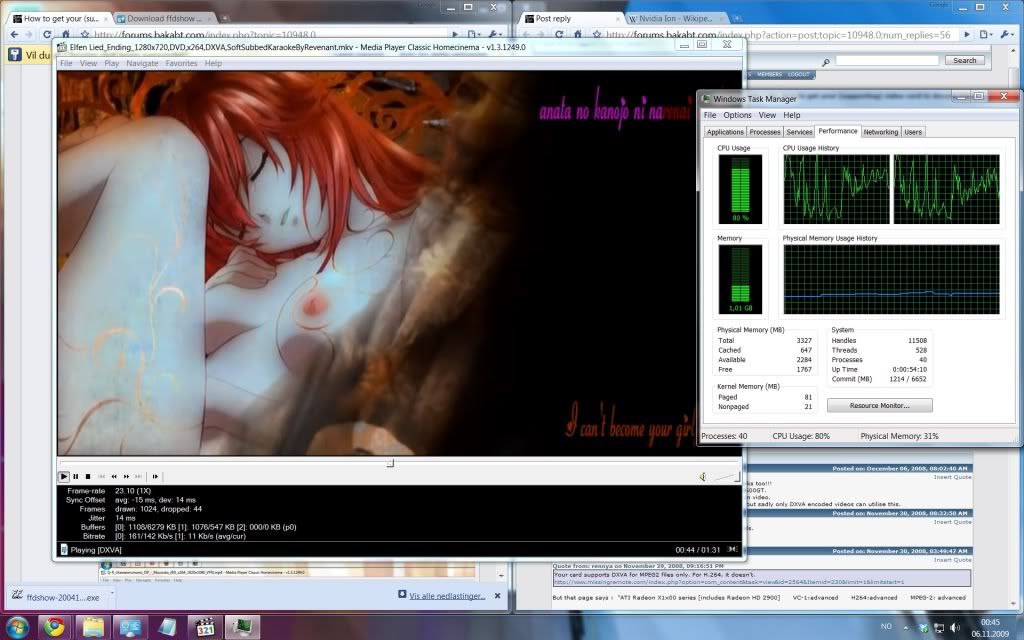Open the Services tab in Task Manager
This screenshot has height=640, width=1024.
click(799, 132)
